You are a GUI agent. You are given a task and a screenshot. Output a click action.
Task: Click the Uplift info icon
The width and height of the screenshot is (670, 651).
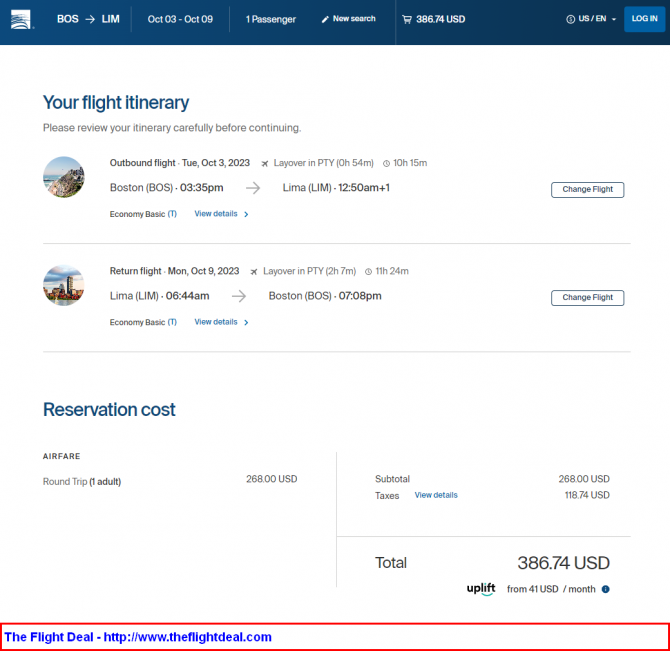(x=605, y=589)
